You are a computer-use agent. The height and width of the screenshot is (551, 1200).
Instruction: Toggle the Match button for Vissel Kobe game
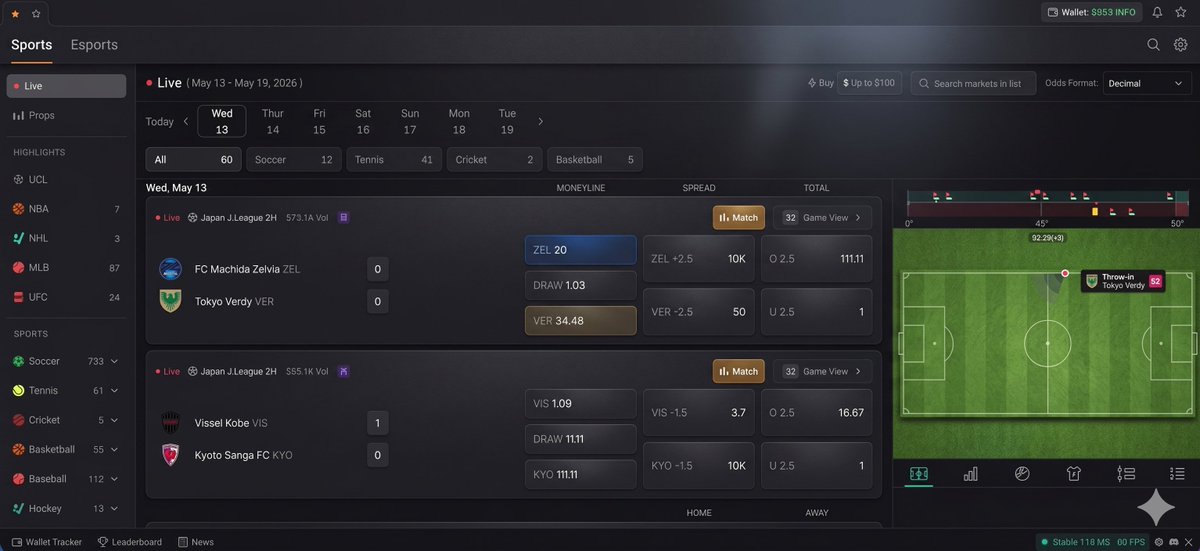click(x=739, y=371)
